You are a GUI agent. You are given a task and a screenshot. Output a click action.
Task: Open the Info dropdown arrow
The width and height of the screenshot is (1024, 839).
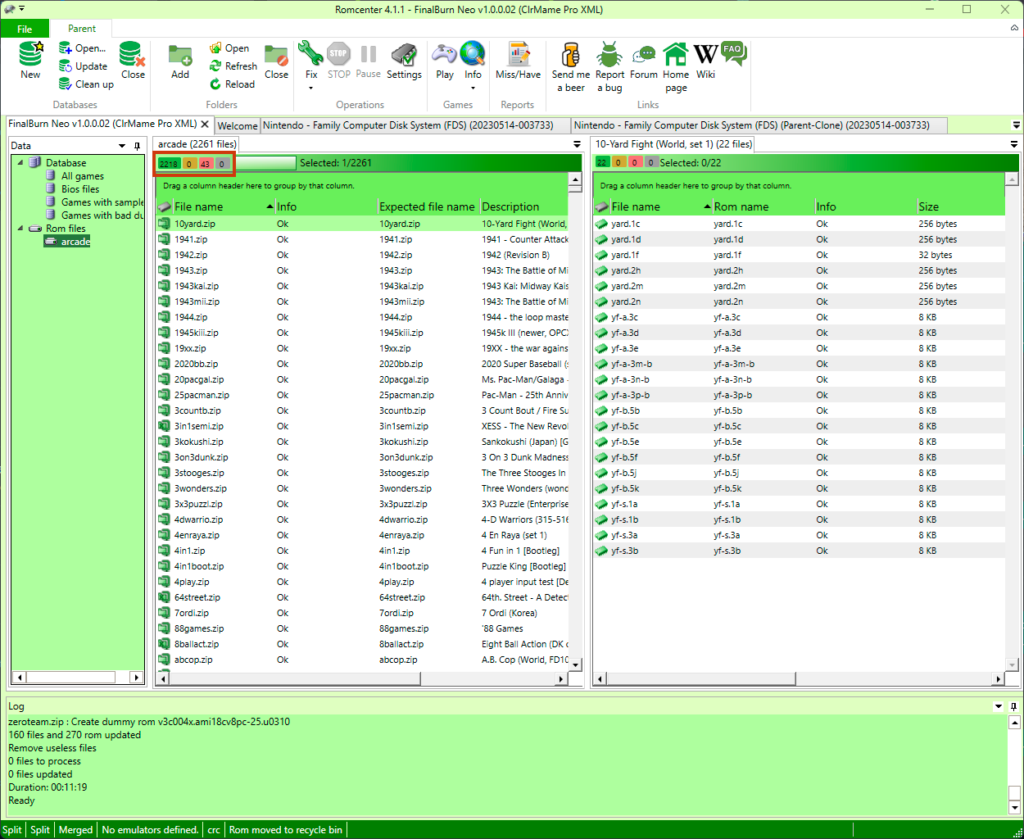coord(473,88)
